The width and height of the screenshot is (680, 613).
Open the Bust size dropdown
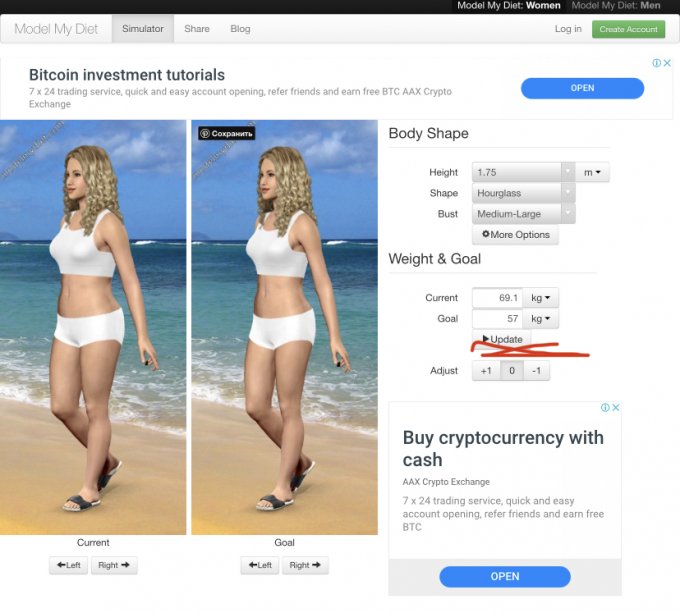tap(523, 214)
